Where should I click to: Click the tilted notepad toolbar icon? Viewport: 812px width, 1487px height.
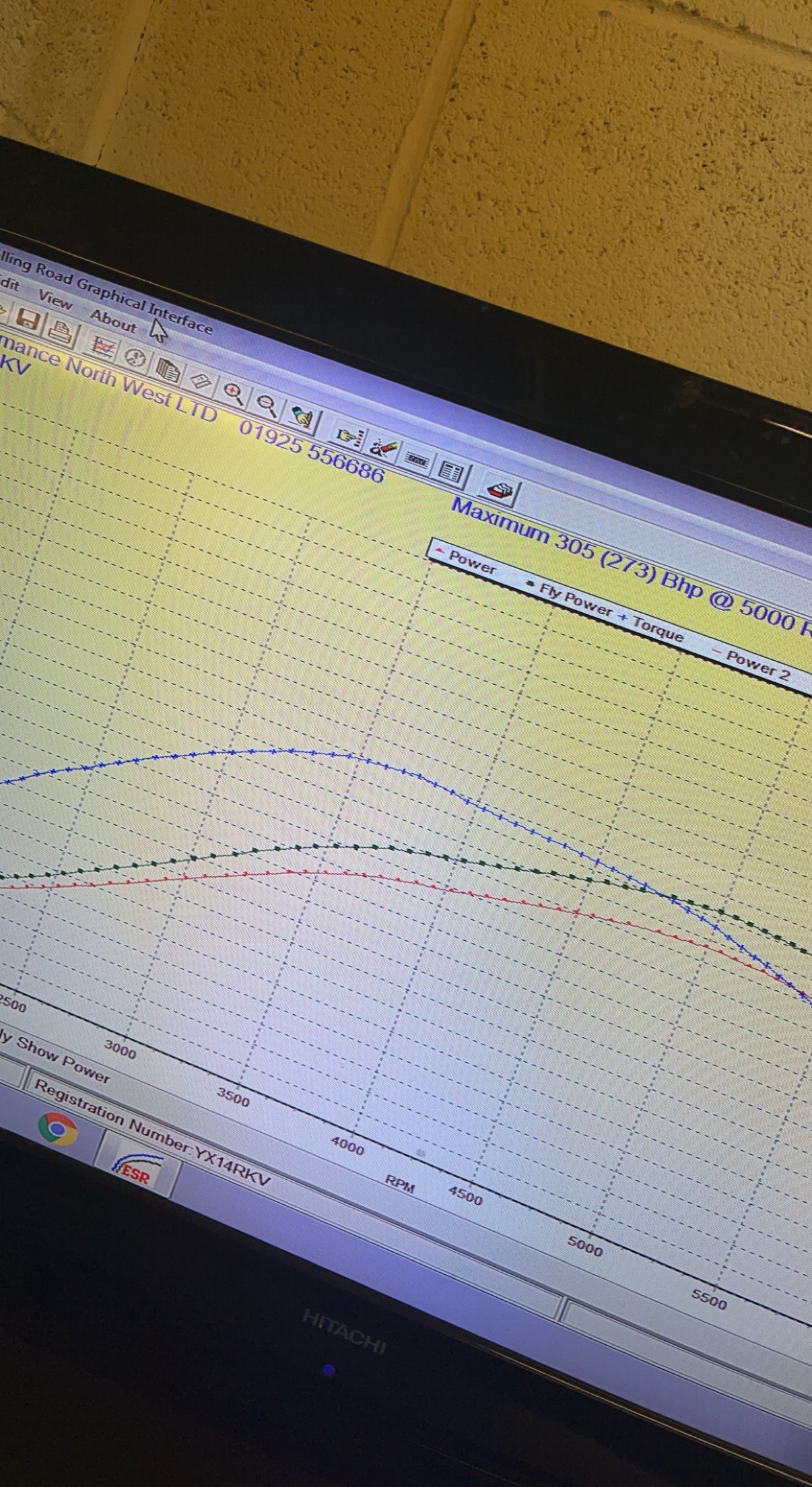point(200,381)
